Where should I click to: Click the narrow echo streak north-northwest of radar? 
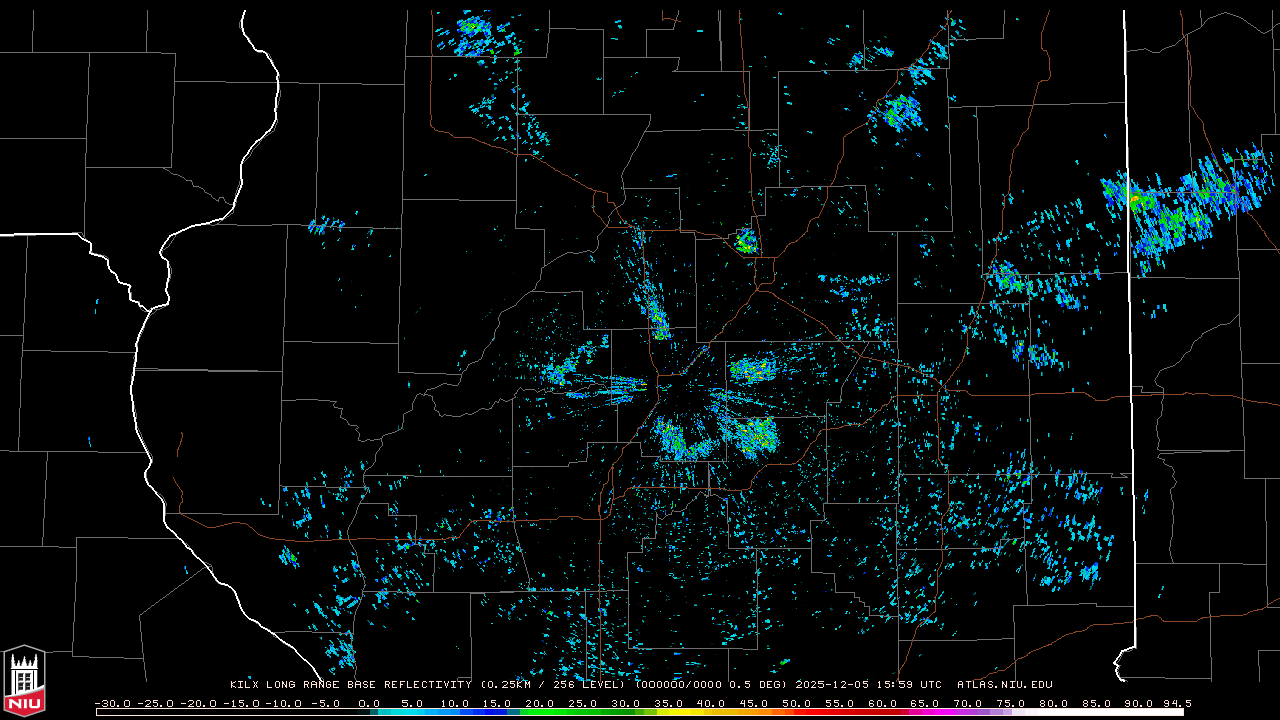point(655,310)
